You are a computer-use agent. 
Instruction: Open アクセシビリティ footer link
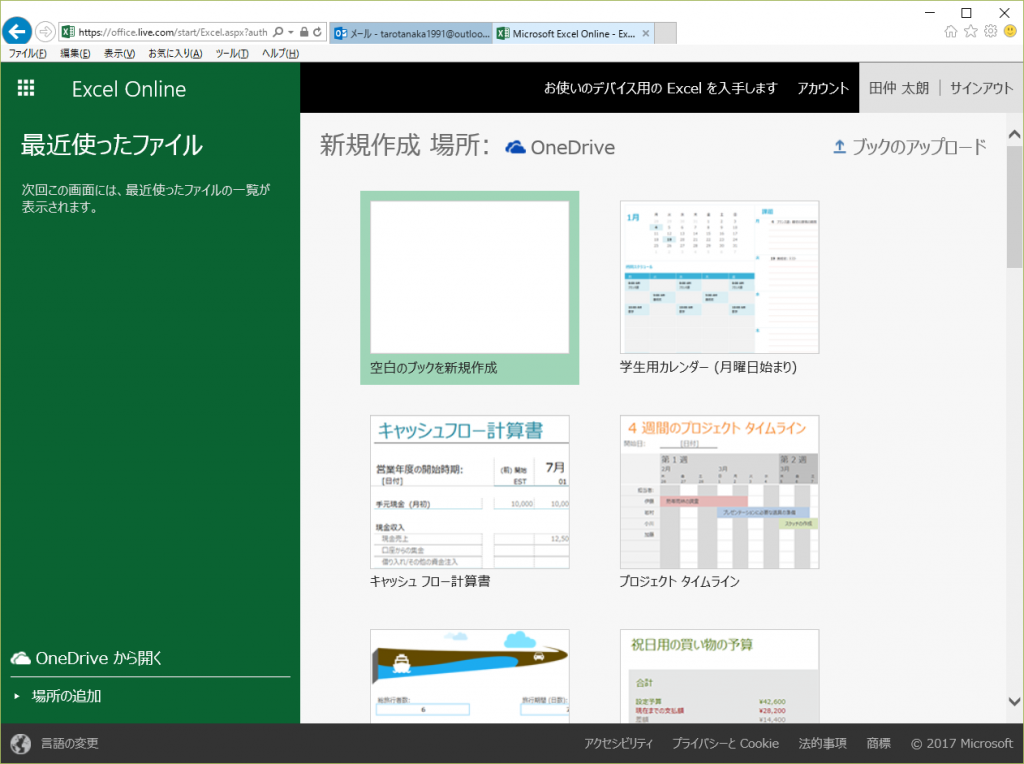pyautogui.click(x=618, y=743)
